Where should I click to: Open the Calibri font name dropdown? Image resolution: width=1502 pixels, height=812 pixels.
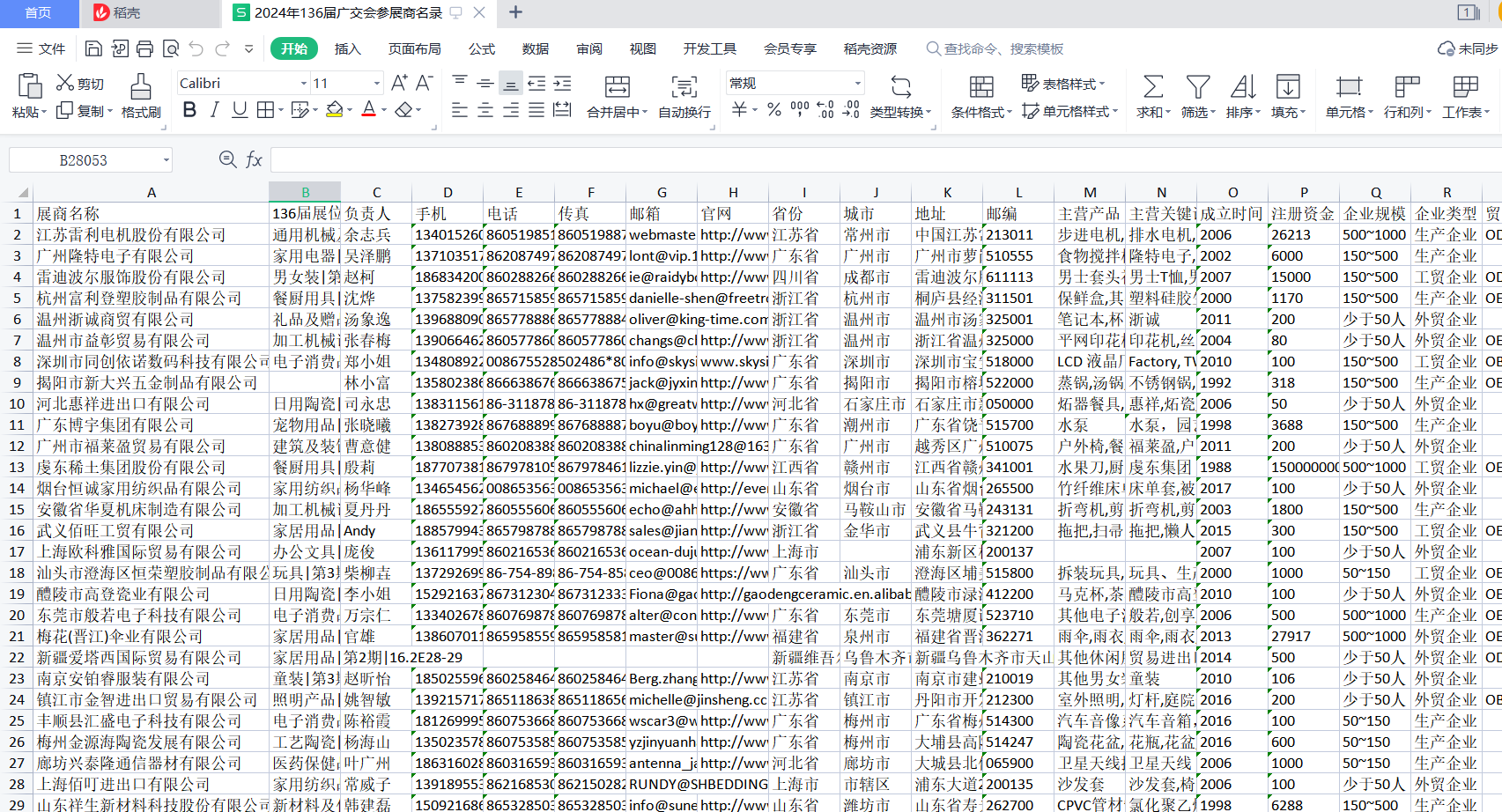pyautogui.click(x=304, y=84)
